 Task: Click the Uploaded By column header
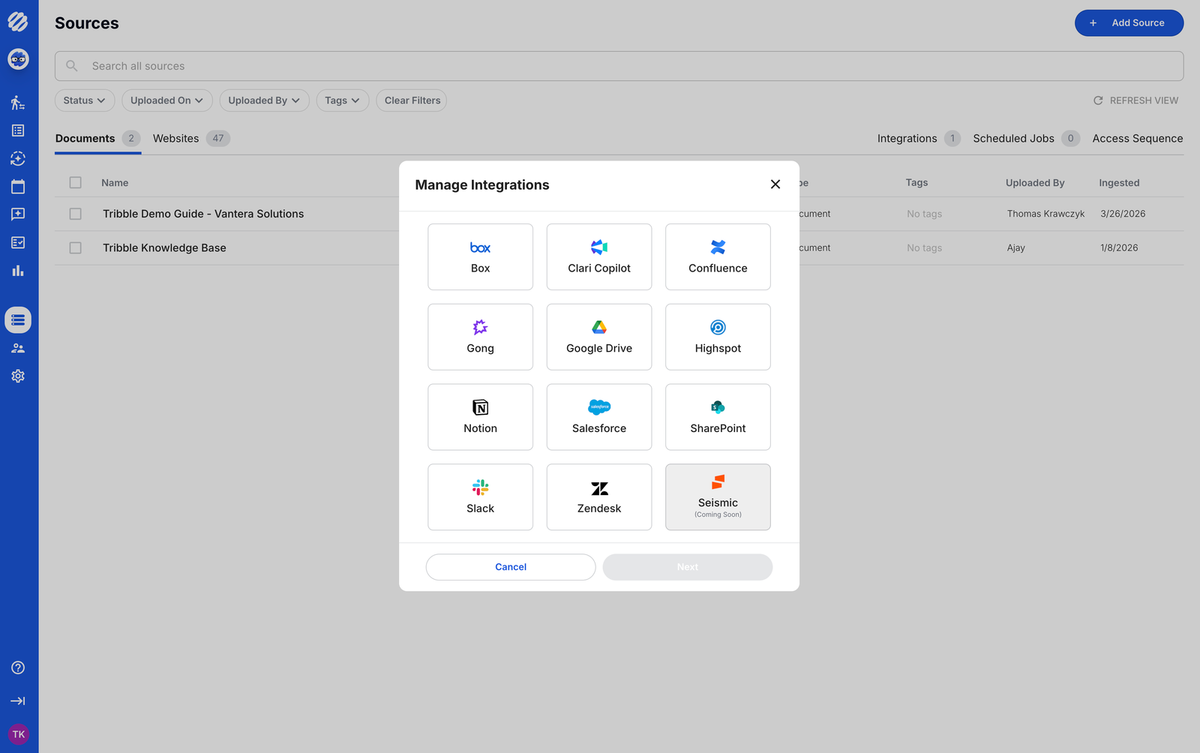pyautogui.click(x=1035, y=183)
